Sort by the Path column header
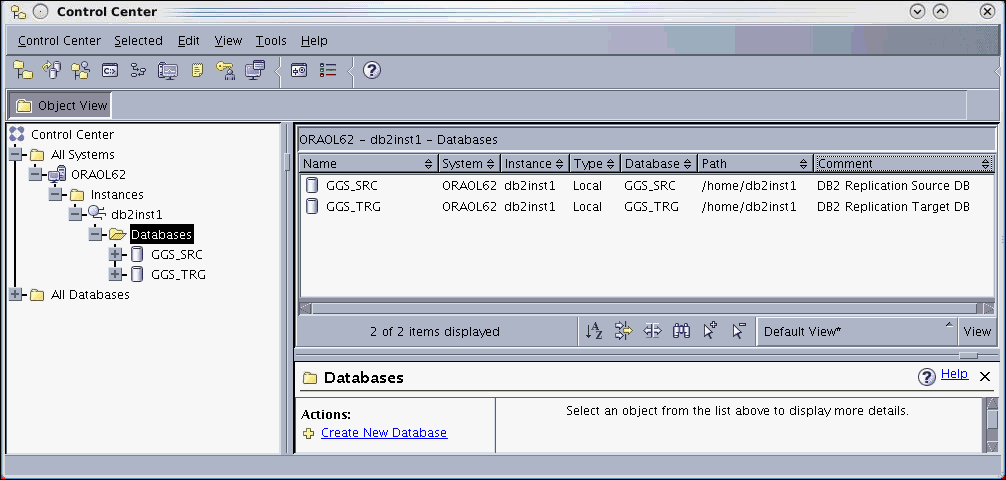The height and width of the screenshot is (480, 1006). (755, 164)
